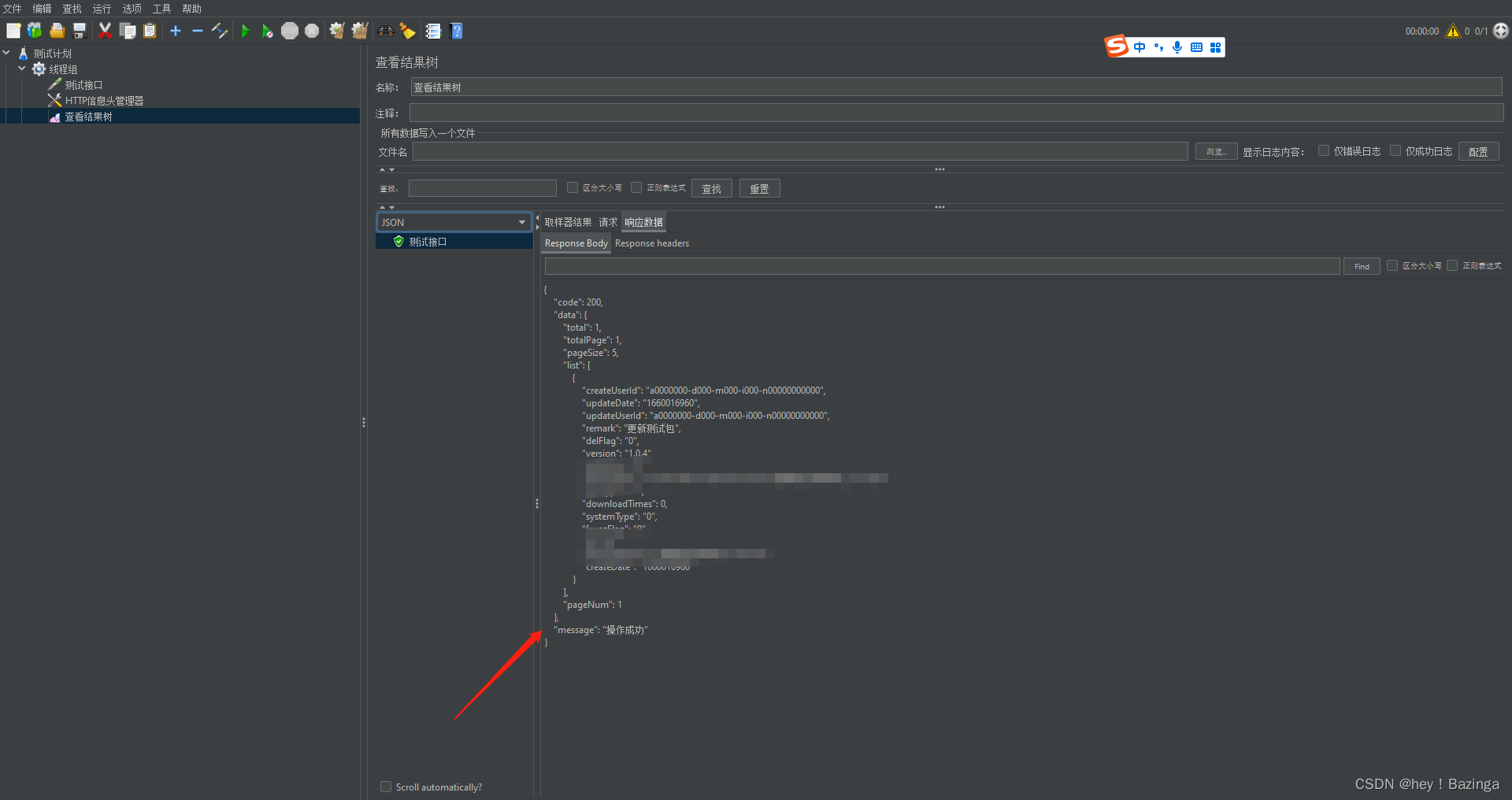Click the yellow warning triangle log icon
The width and height of the screenshot is (1512, 800).
(x=1453, y=31)
